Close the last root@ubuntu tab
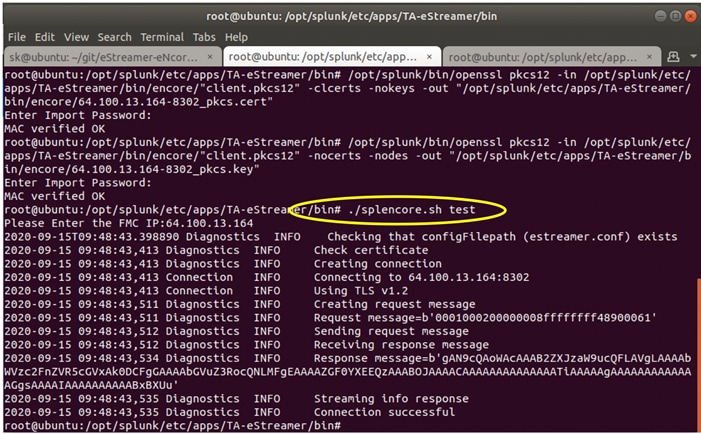The width and height of the screenshot is (701, 434). [x=649, y=57]
